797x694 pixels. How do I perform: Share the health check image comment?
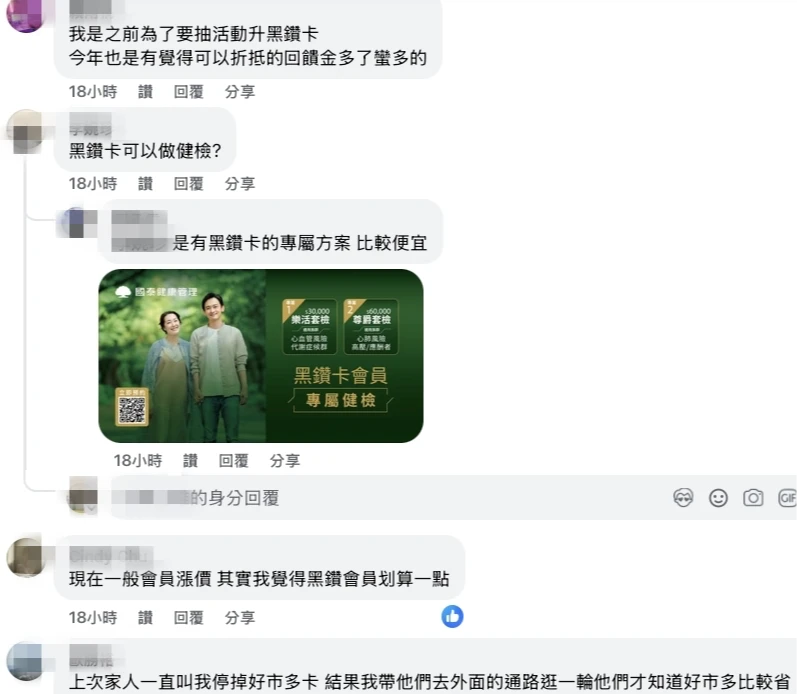[285, 461]
